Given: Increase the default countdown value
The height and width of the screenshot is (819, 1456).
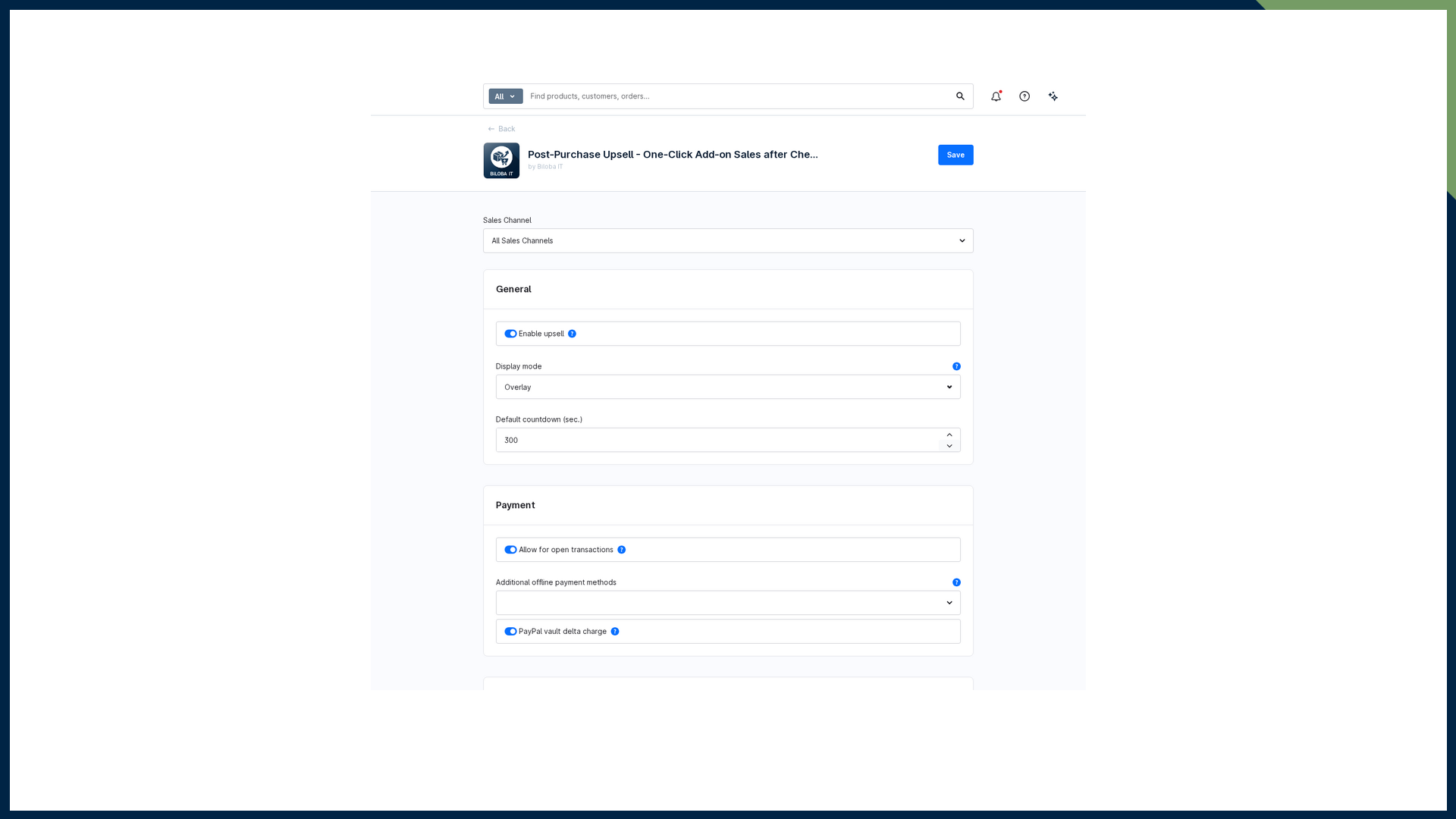Looking at the screenshot, I should point(949,435).
